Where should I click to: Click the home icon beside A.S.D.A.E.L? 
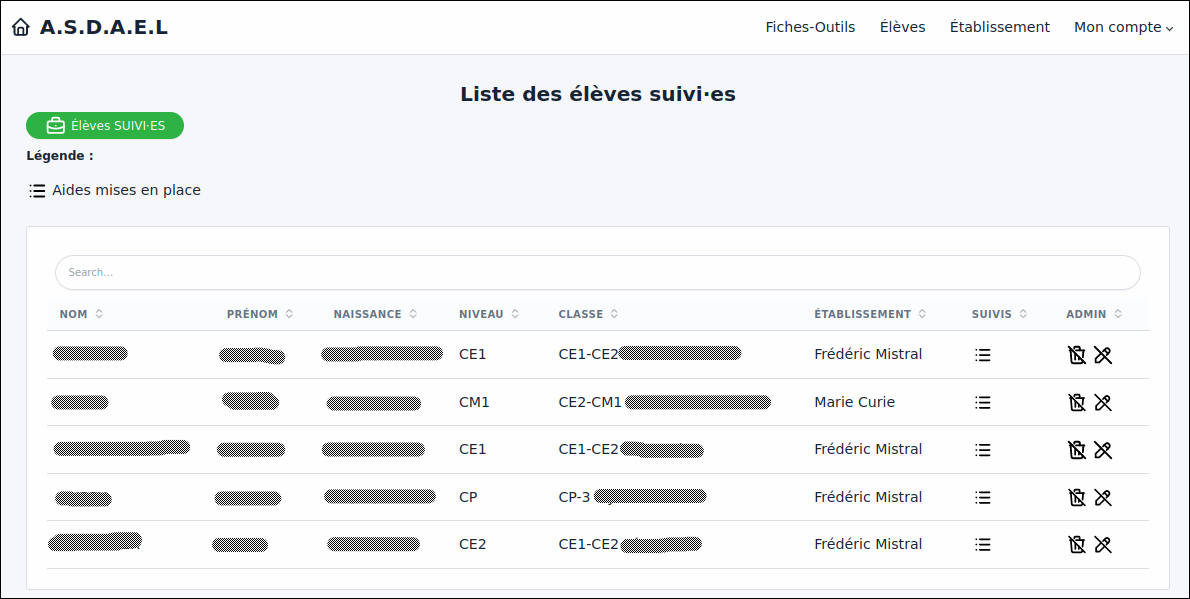pyautogui.click(x=20, y=27)
